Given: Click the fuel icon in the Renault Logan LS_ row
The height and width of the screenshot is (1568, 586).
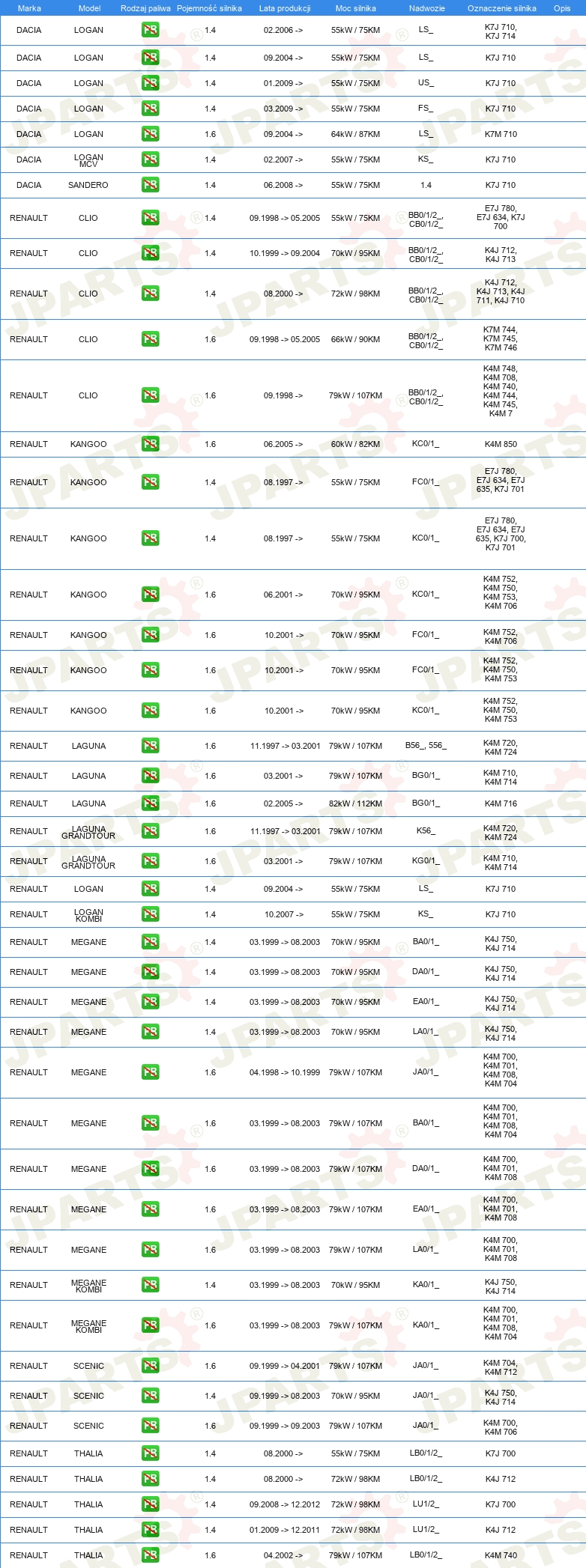Looking at the screenshot, I should coord(150,889).
